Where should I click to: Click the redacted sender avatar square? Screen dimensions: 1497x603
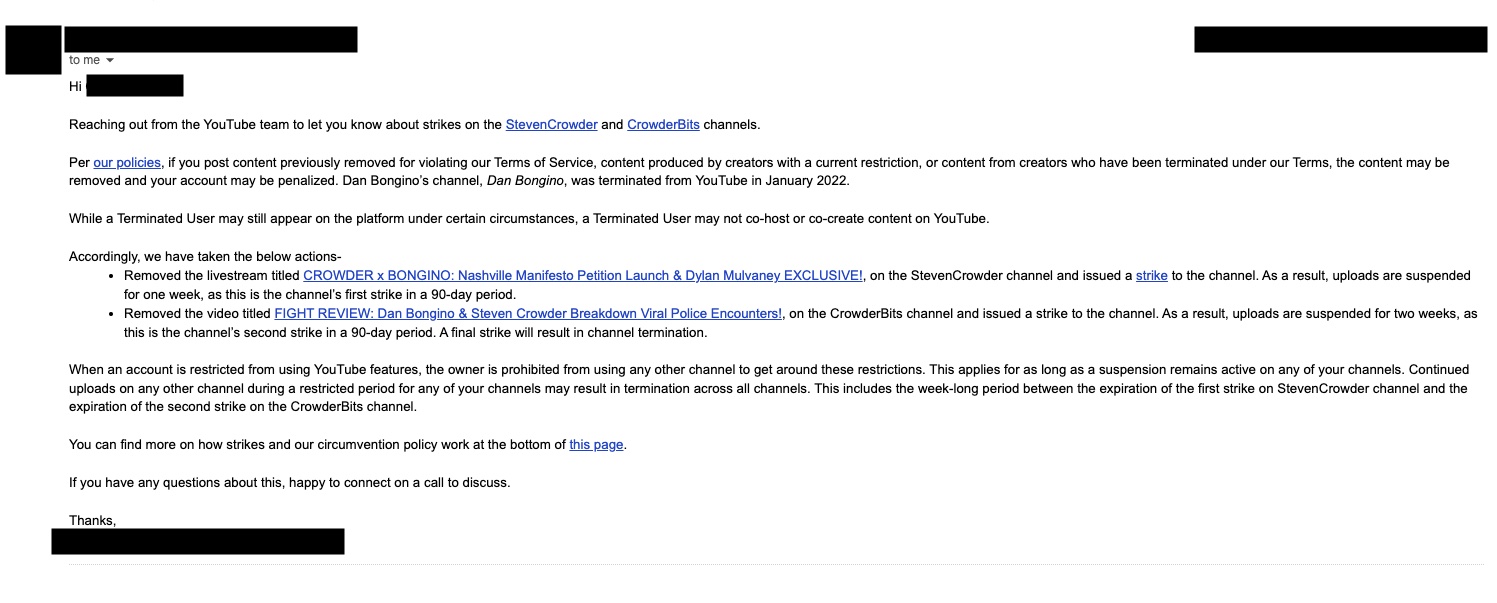click(x=33, y=50)
